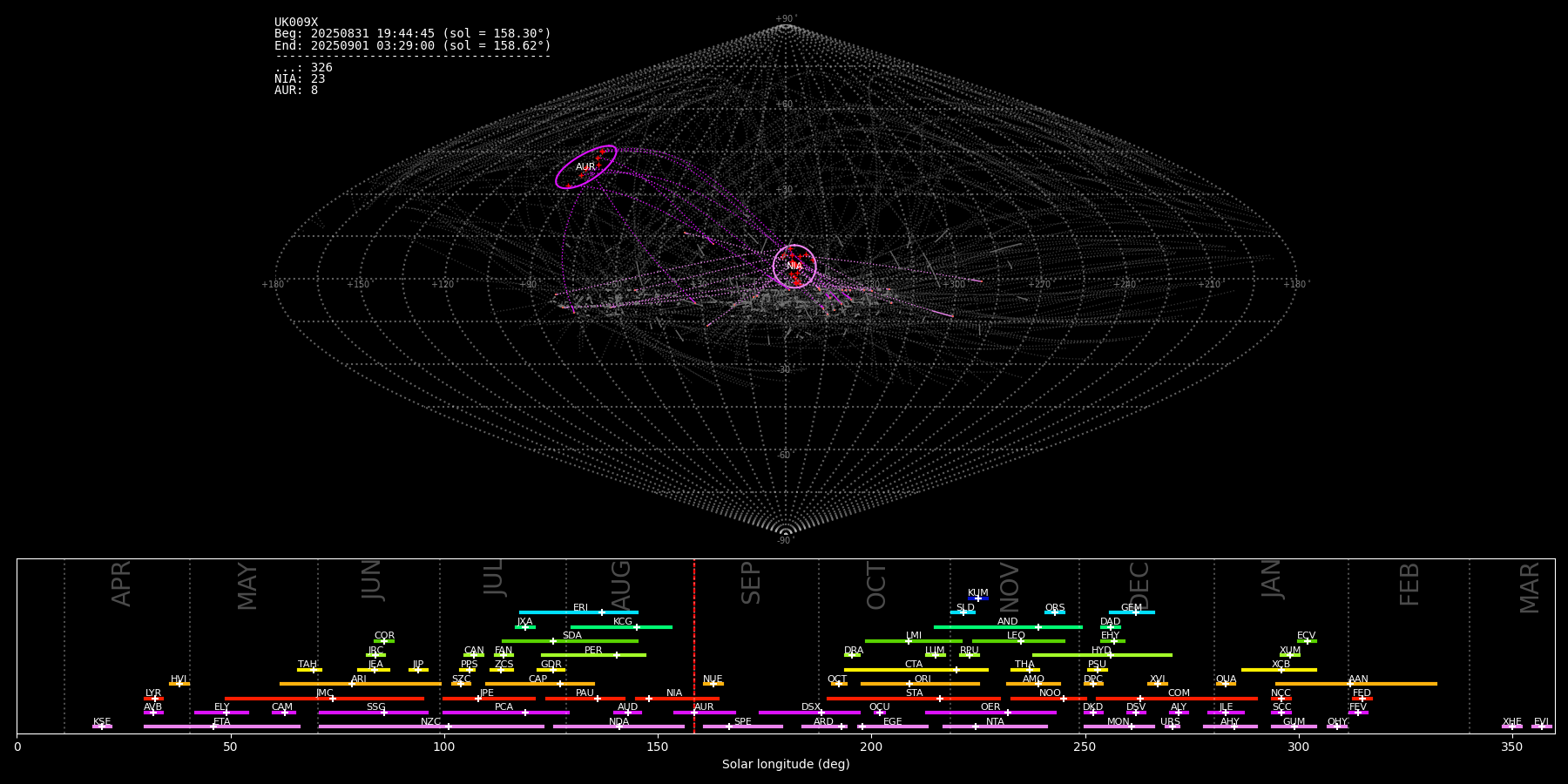Select the pink SPE shower bar
The width and height of the screenshot is (1568, 784).
(743, 727)
